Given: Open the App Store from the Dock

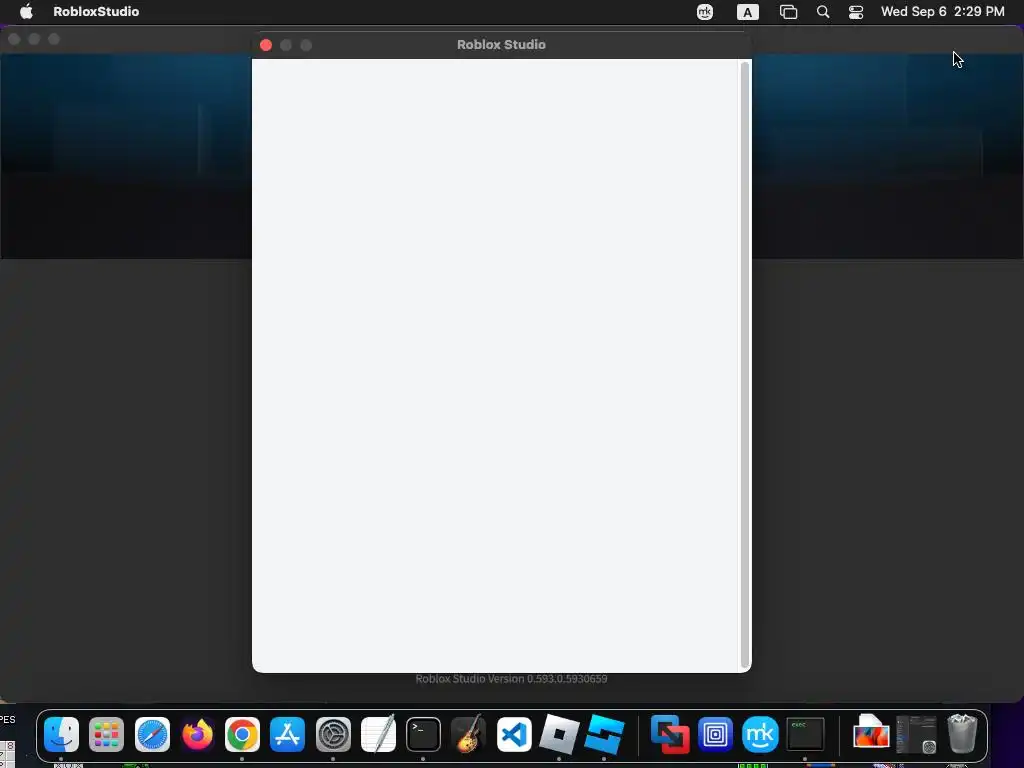Looking at the screenshot, I should click(287, 734).
